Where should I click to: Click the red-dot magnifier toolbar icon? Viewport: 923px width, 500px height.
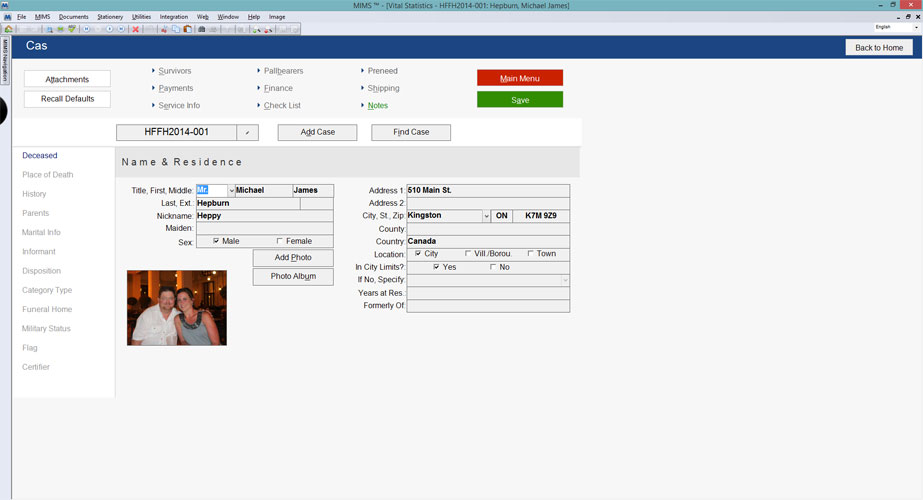click(268, 29)
